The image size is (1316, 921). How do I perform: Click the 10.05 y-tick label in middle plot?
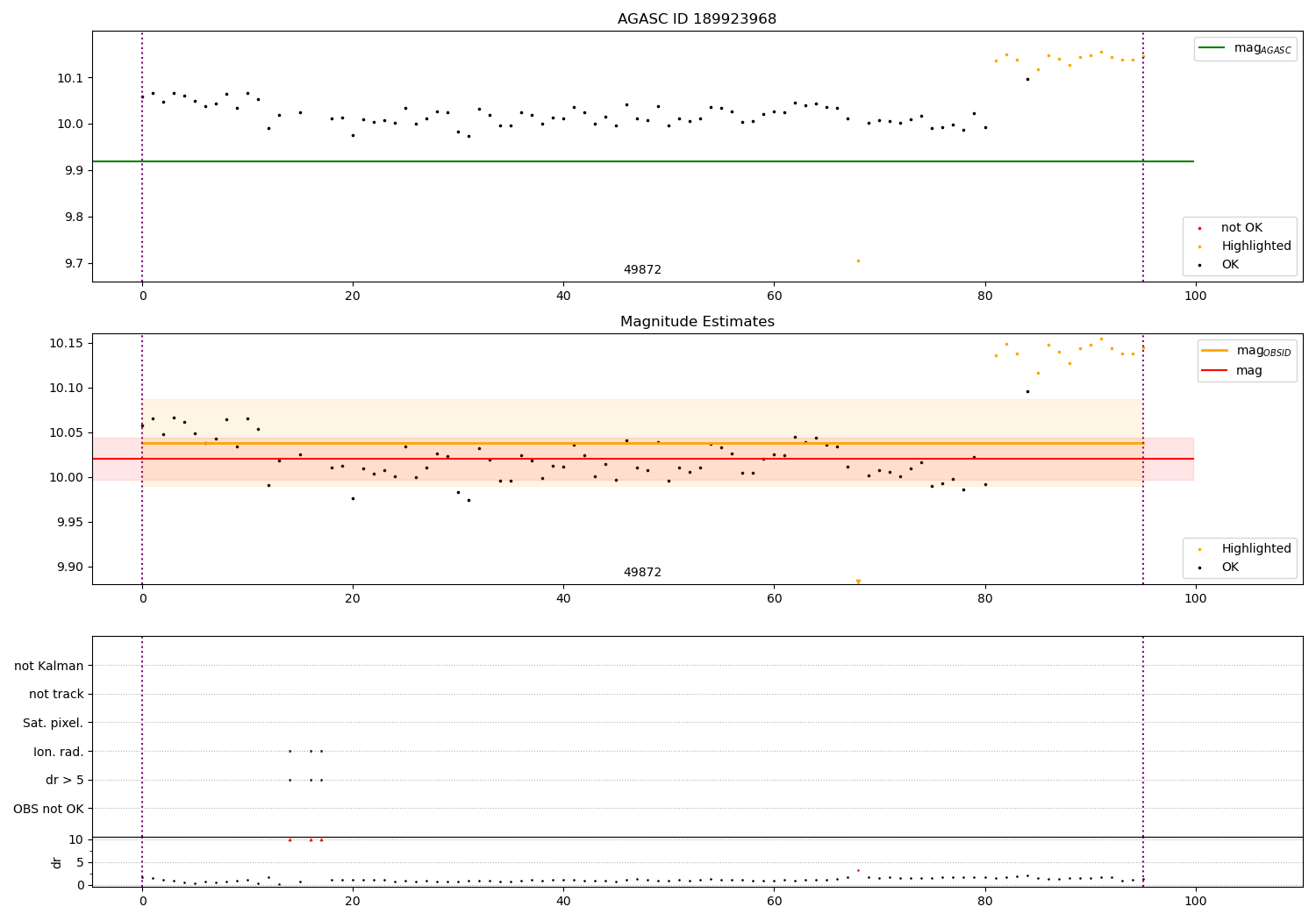[x=68, y=433]
